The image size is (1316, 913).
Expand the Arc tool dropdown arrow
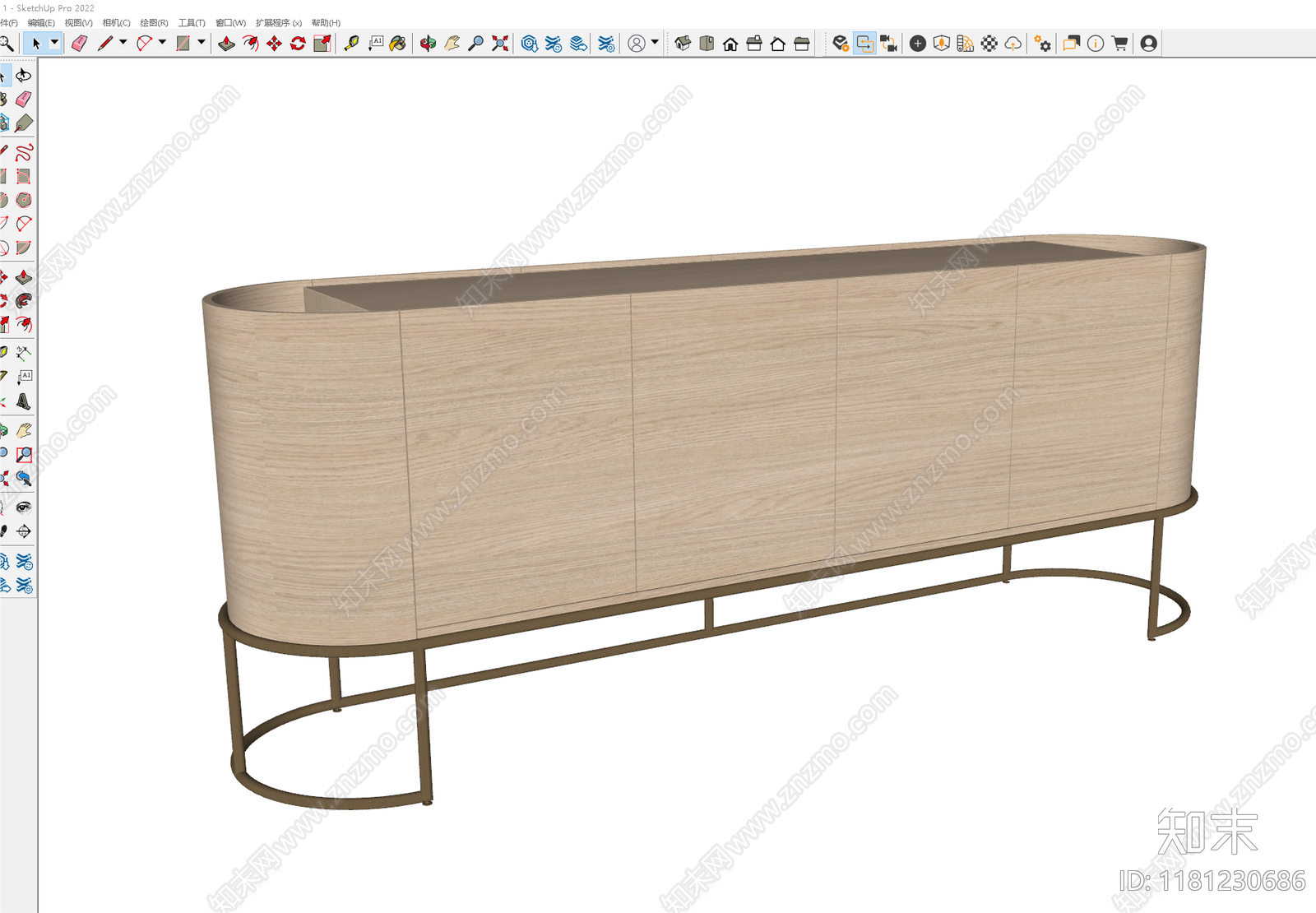pos(162,43)
